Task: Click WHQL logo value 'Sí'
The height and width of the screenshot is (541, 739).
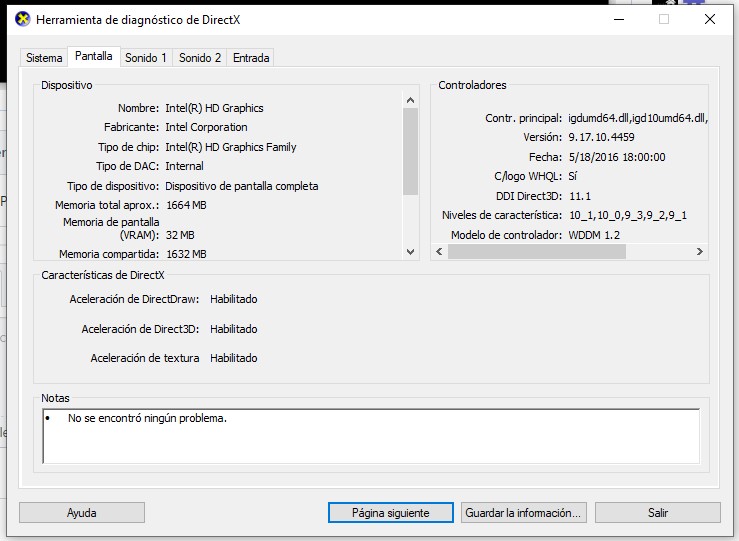Action: (x=573, y=176)
